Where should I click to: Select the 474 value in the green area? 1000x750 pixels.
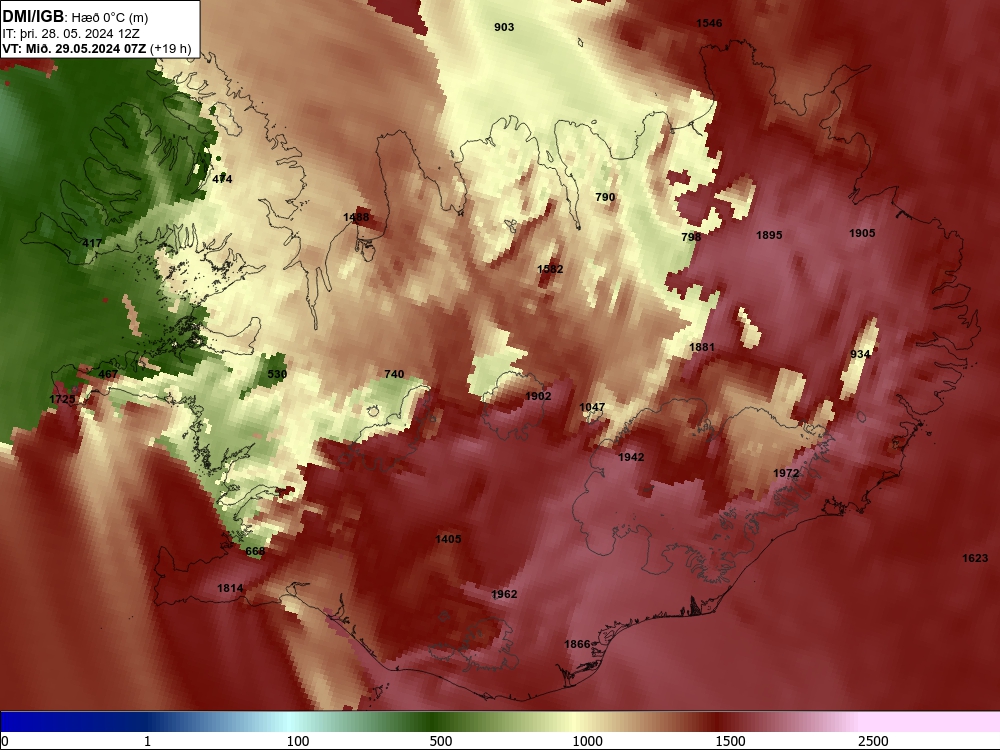(x=222, y=179)
